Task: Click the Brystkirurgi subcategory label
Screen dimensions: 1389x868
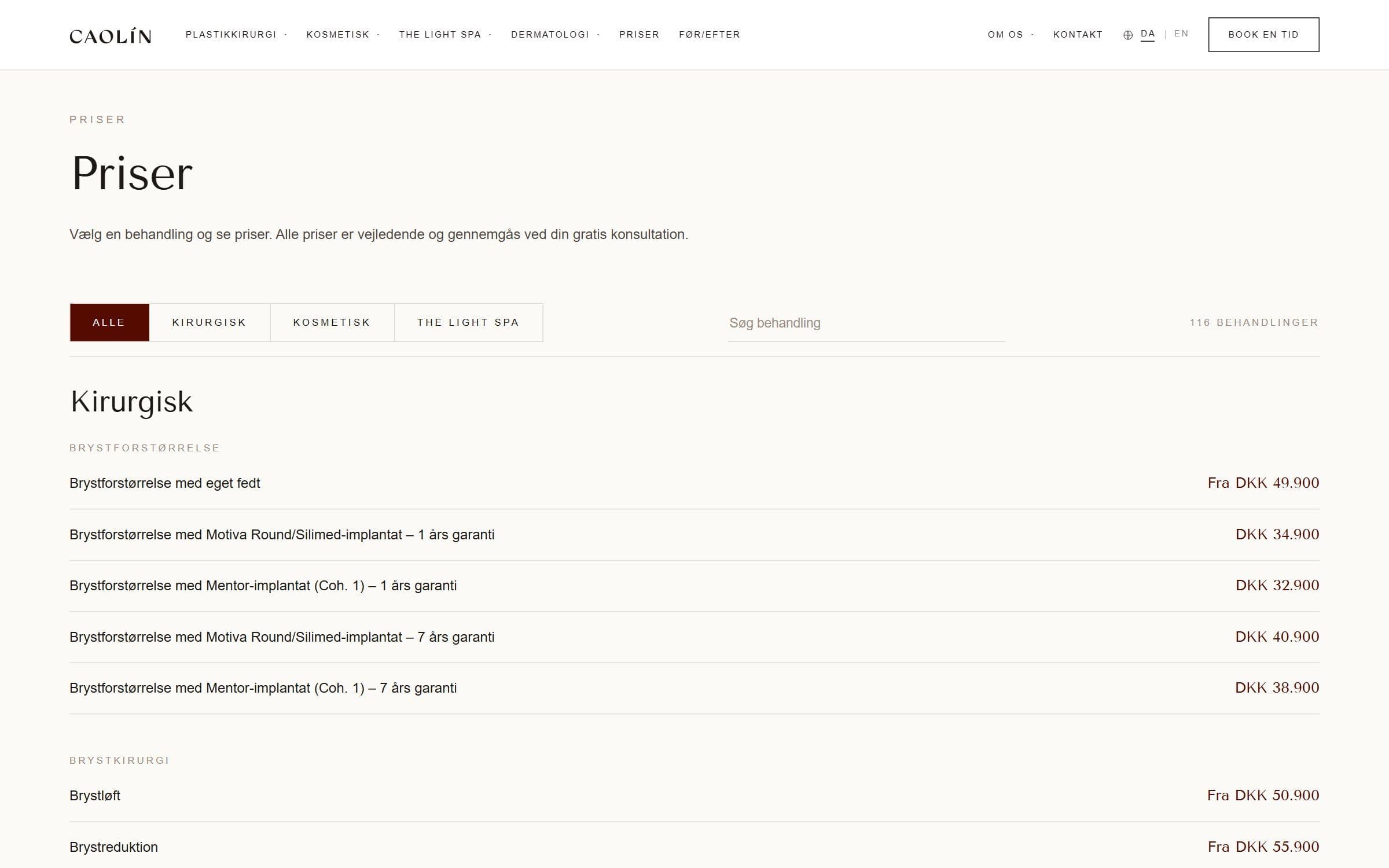Action: [119, 760]
